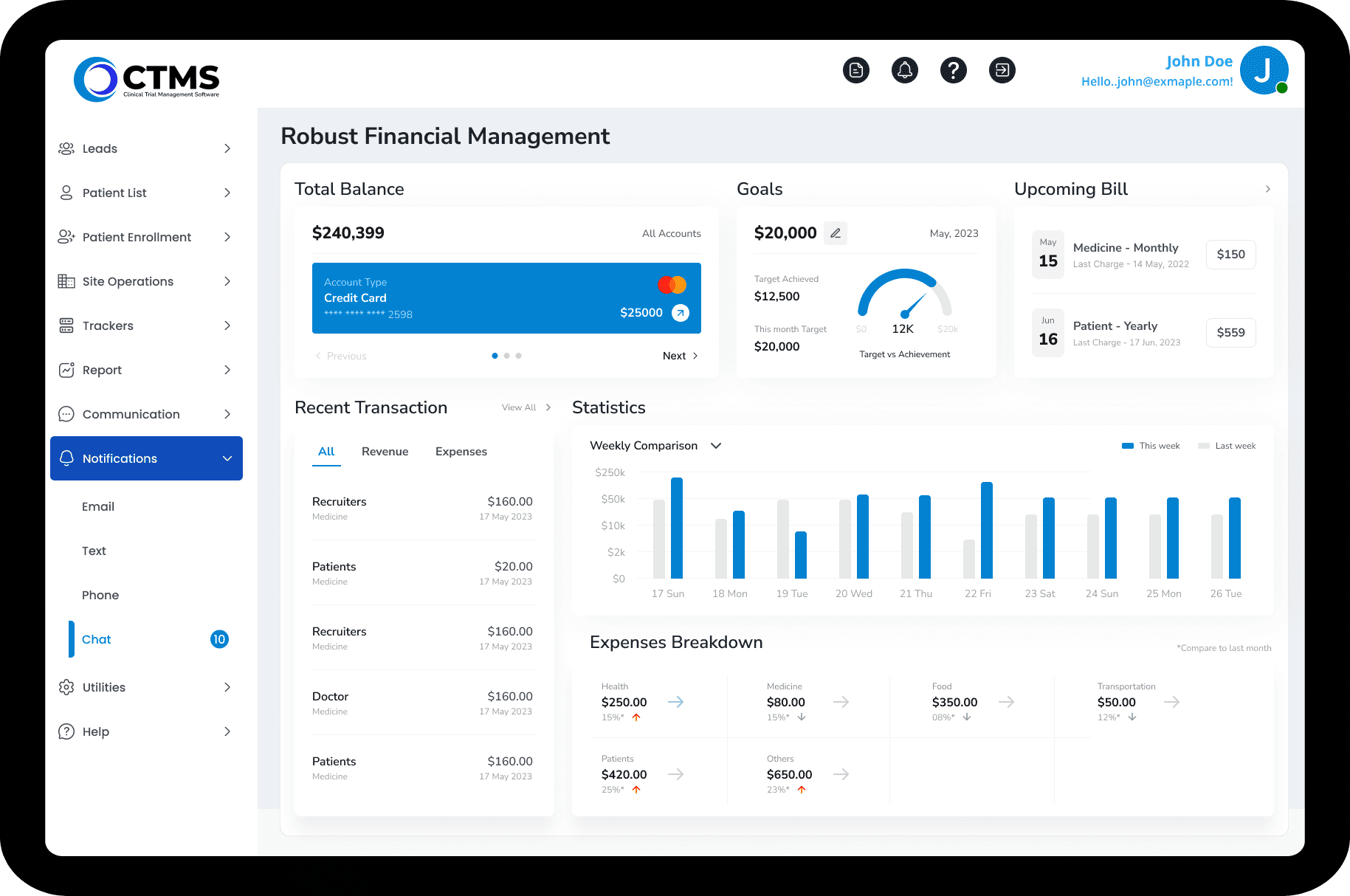Select first carousel dot under card
The height and width of the screenshot is (896, 1350).
pyautogui.click(x=495, y=356)
